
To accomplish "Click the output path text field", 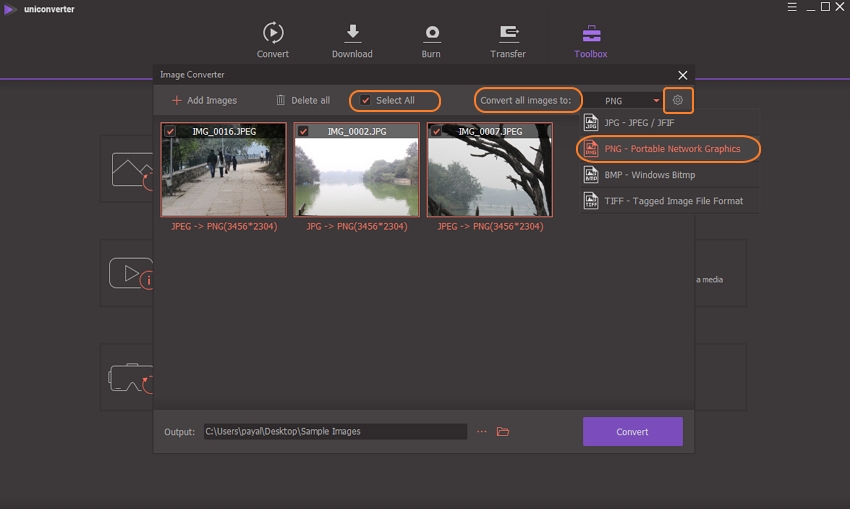I will (x=334, y=431).
